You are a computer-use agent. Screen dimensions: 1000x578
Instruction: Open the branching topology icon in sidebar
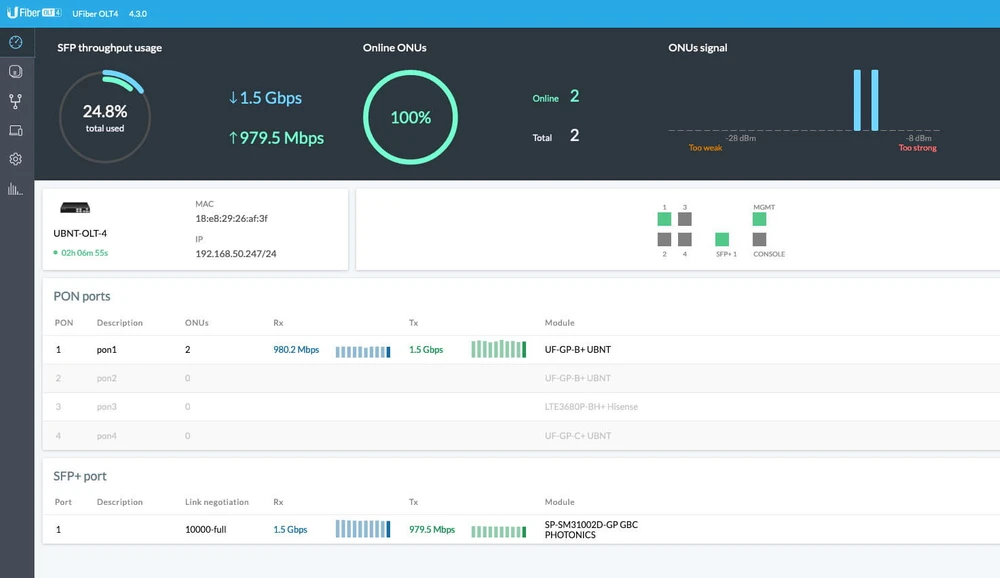coord(15,101)
